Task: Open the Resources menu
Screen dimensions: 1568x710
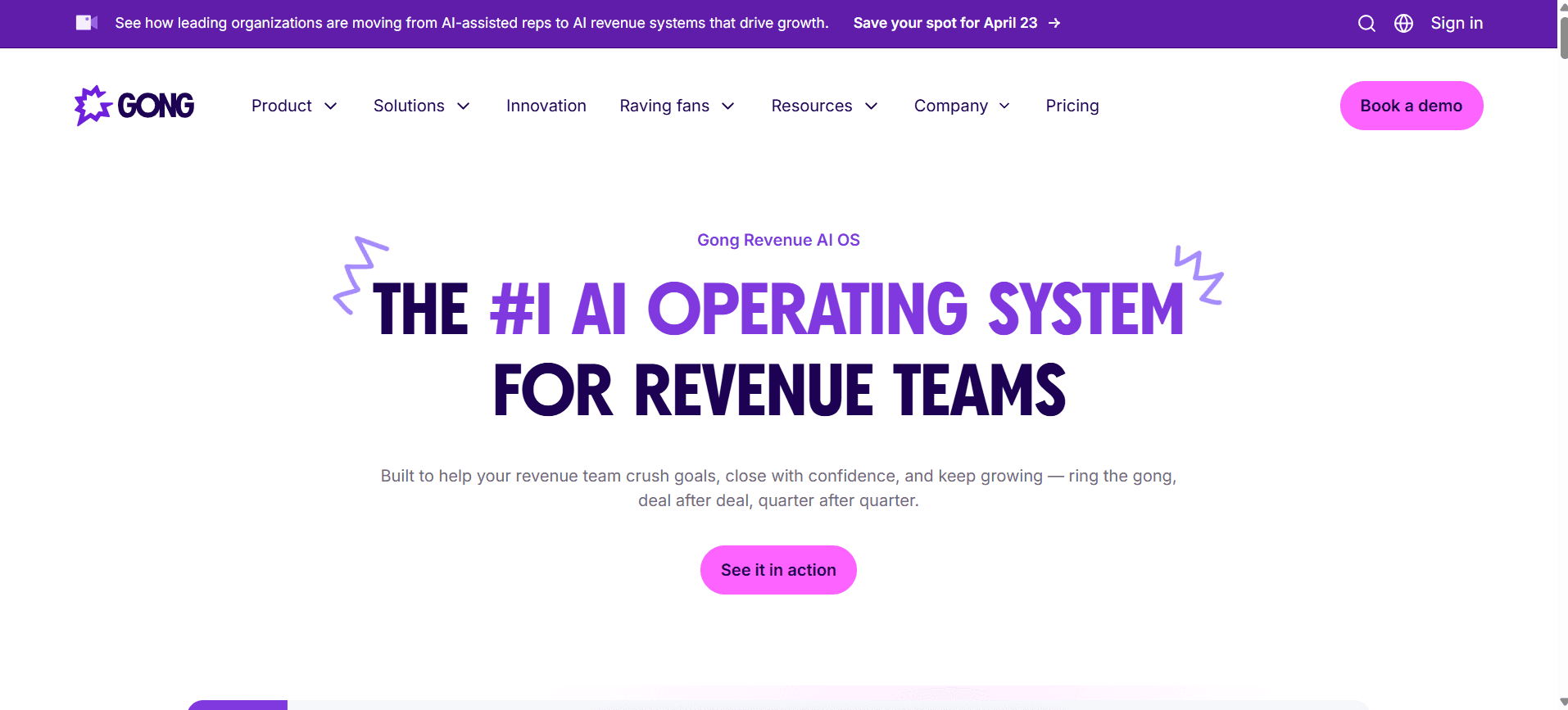Action: point(812,106)
